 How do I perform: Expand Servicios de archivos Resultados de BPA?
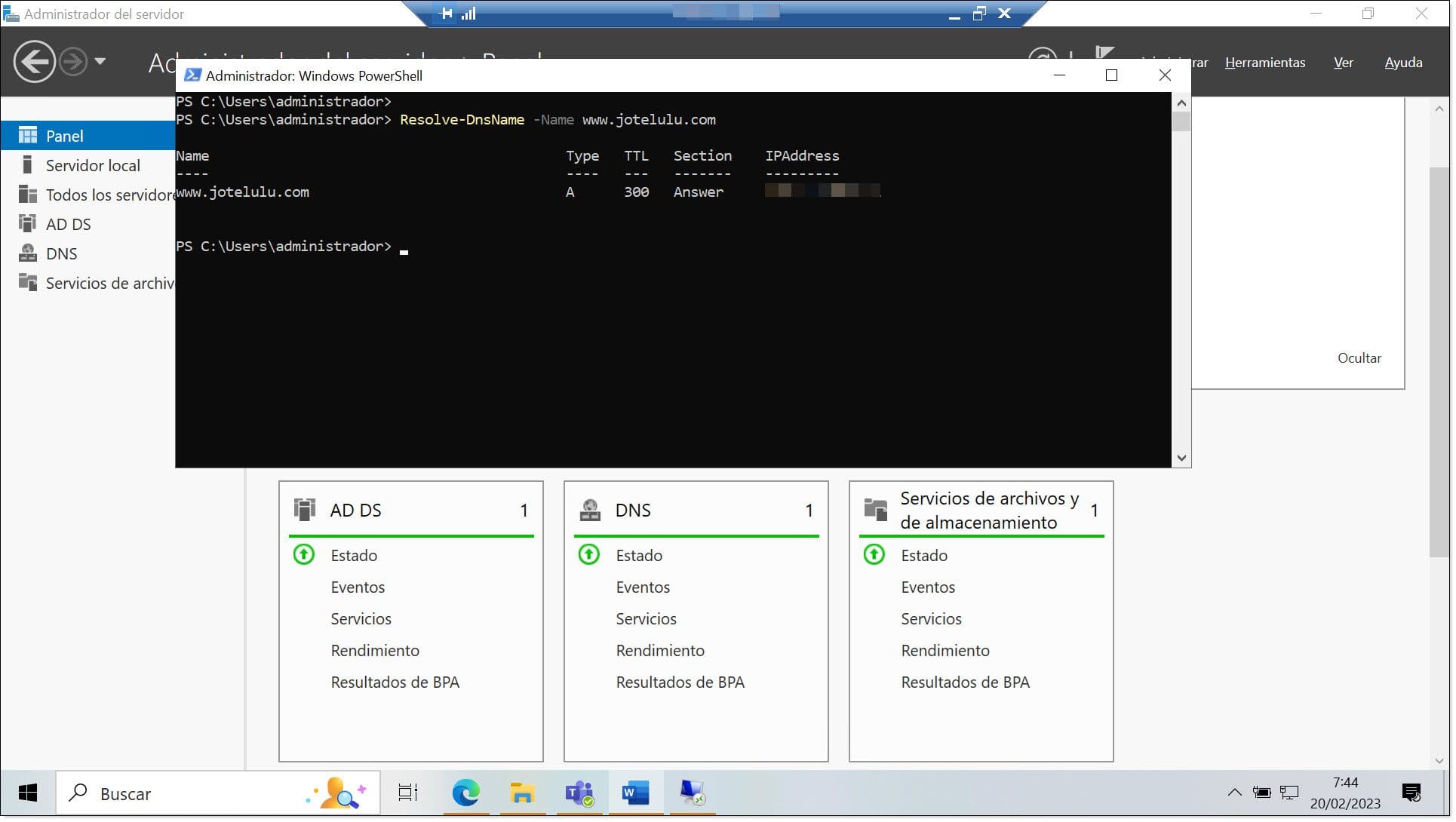click(x=965, y=681)
